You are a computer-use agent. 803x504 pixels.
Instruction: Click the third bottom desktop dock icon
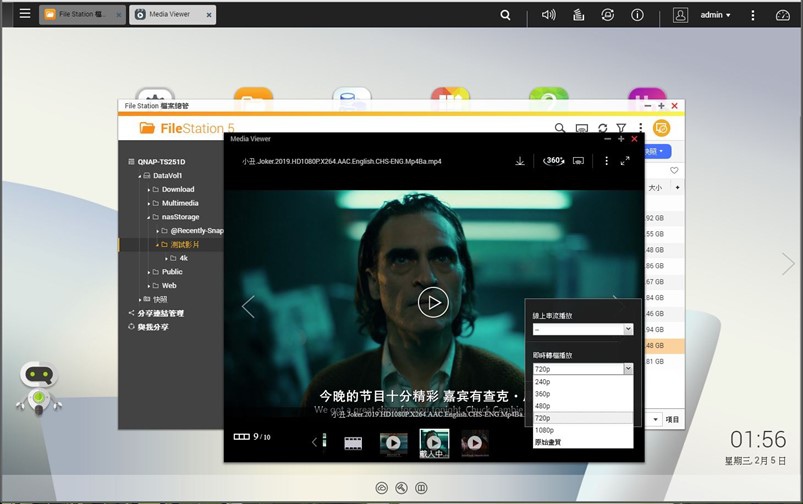(421, 488)
